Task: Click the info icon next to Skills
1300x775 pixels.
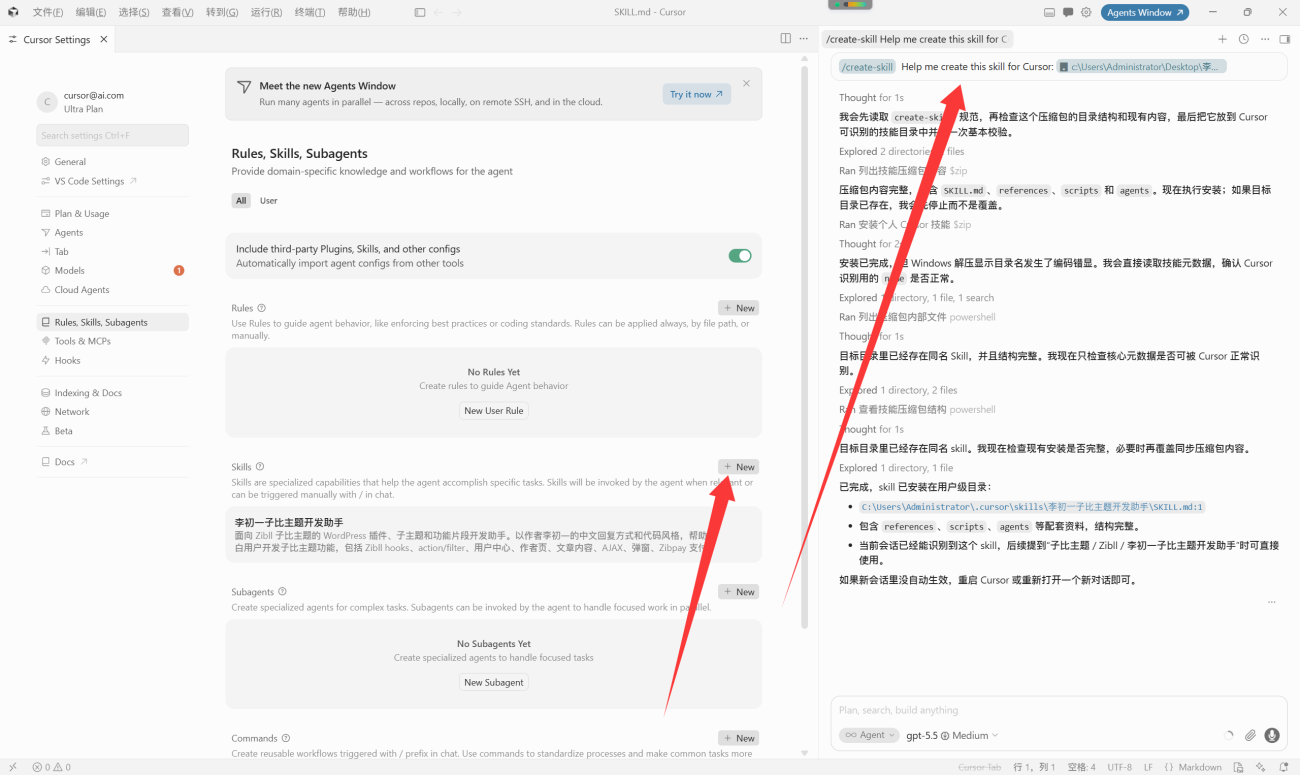Action: 260,467
